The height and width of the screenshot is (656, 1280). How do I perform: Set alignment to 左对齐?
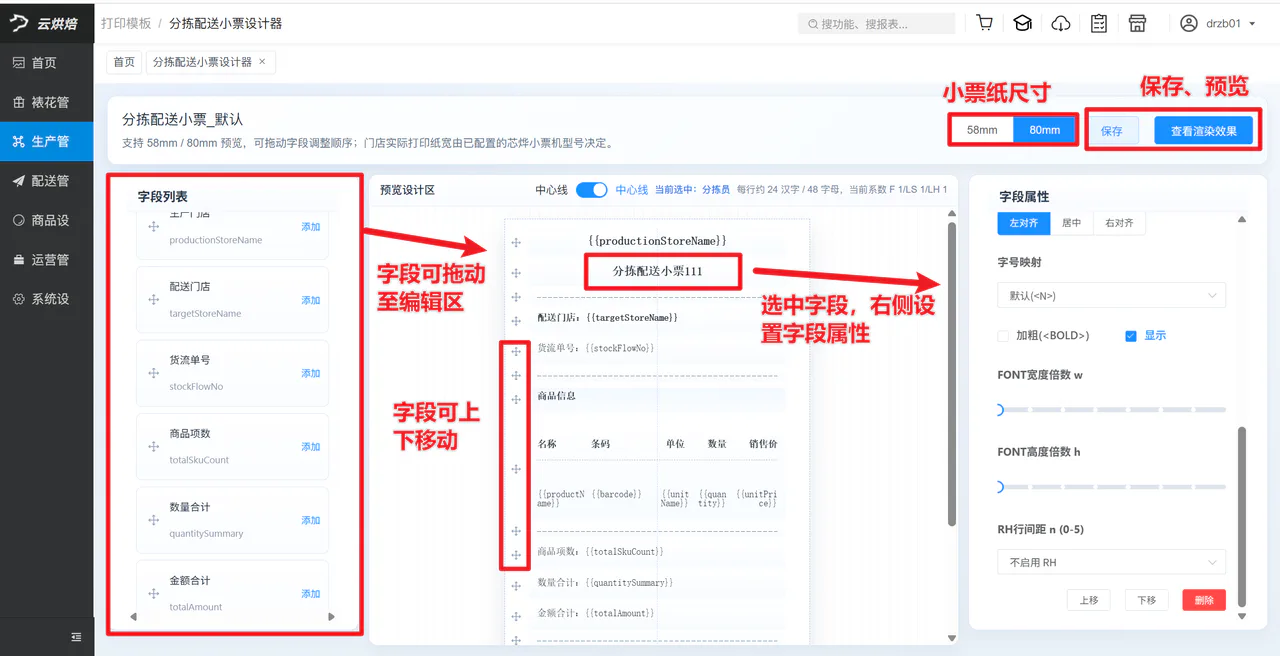1024,223
